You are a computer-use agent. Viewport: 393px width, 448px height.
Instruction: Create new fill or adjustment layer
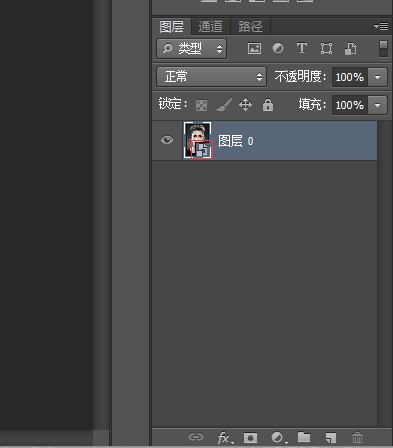[278, 437]
